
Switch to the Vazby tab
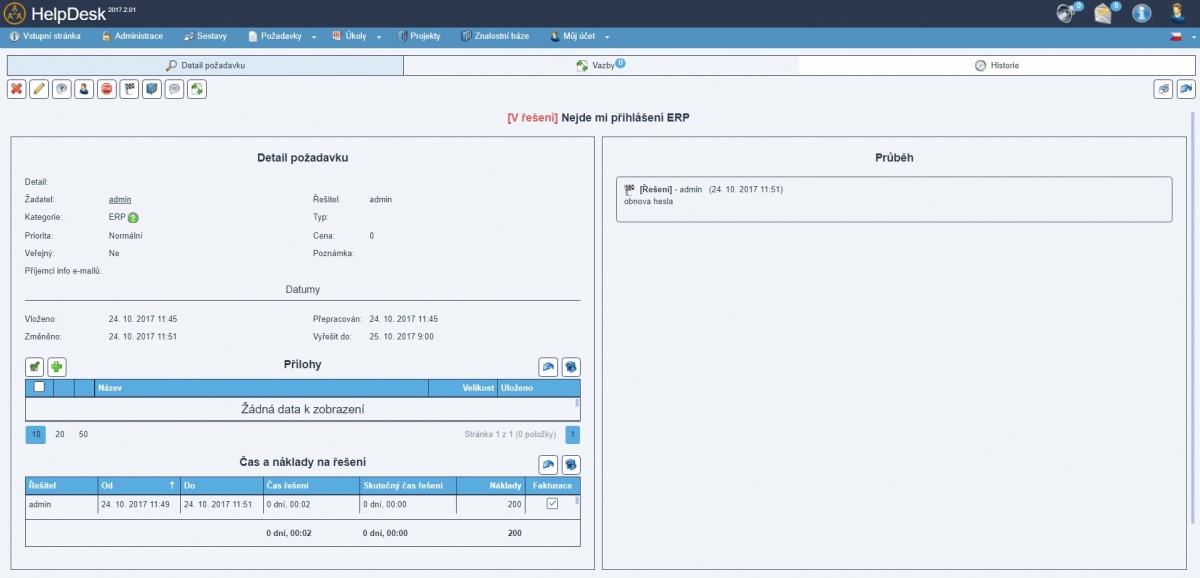coord(600,65)
